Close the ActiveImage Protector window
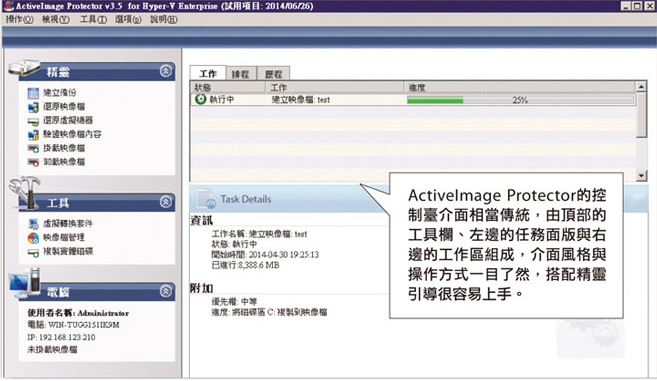 pos(649,6)
